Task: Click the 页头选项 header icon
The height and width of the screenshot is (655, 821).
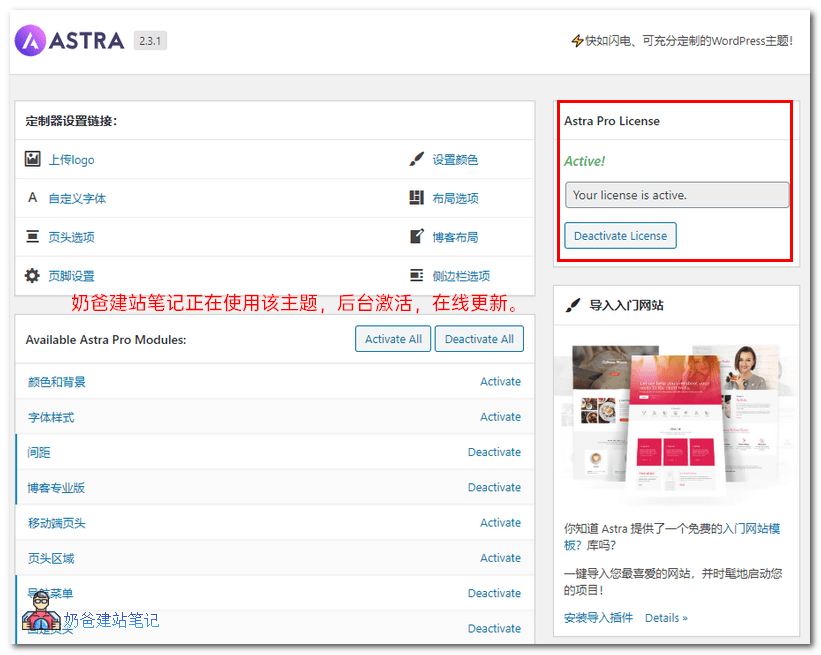Action: pyautogui.click(x=31, y=236)
